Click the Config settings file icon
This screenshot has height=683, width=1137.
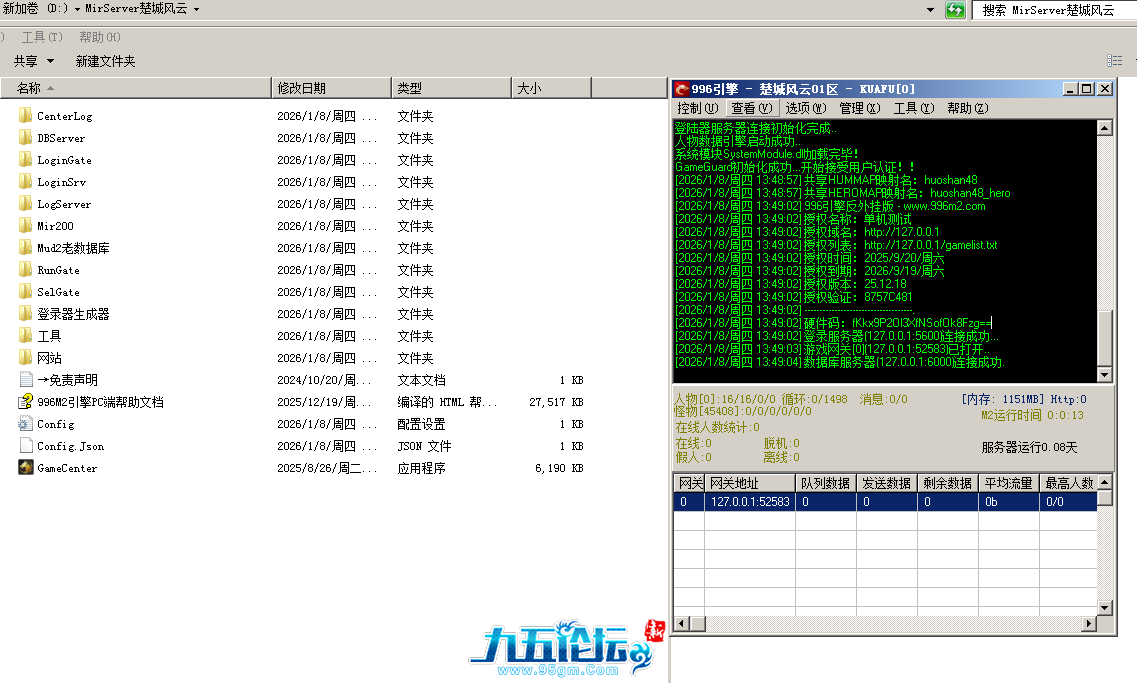26,424
